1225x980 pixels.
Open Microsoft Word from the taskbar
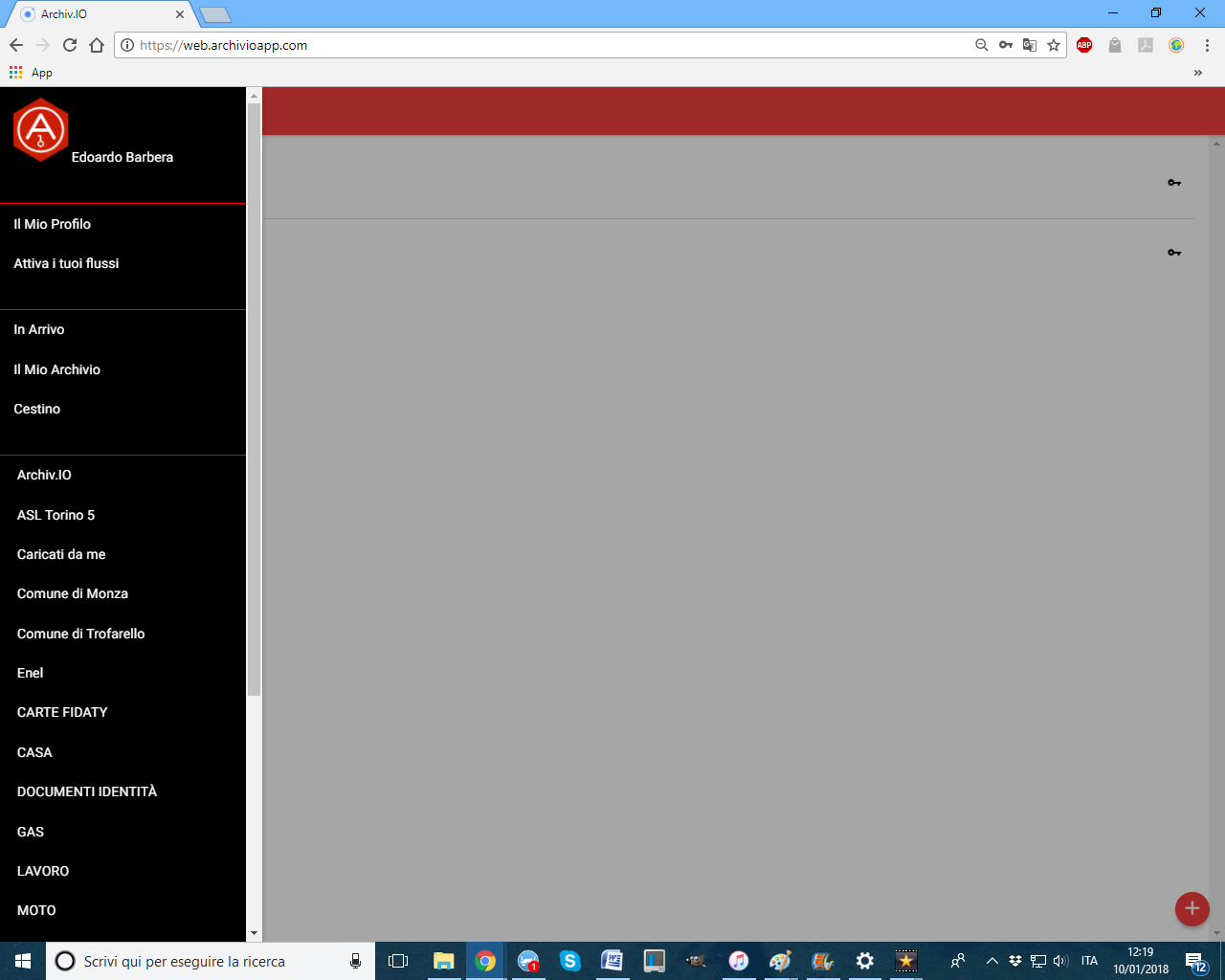[612, 961]
